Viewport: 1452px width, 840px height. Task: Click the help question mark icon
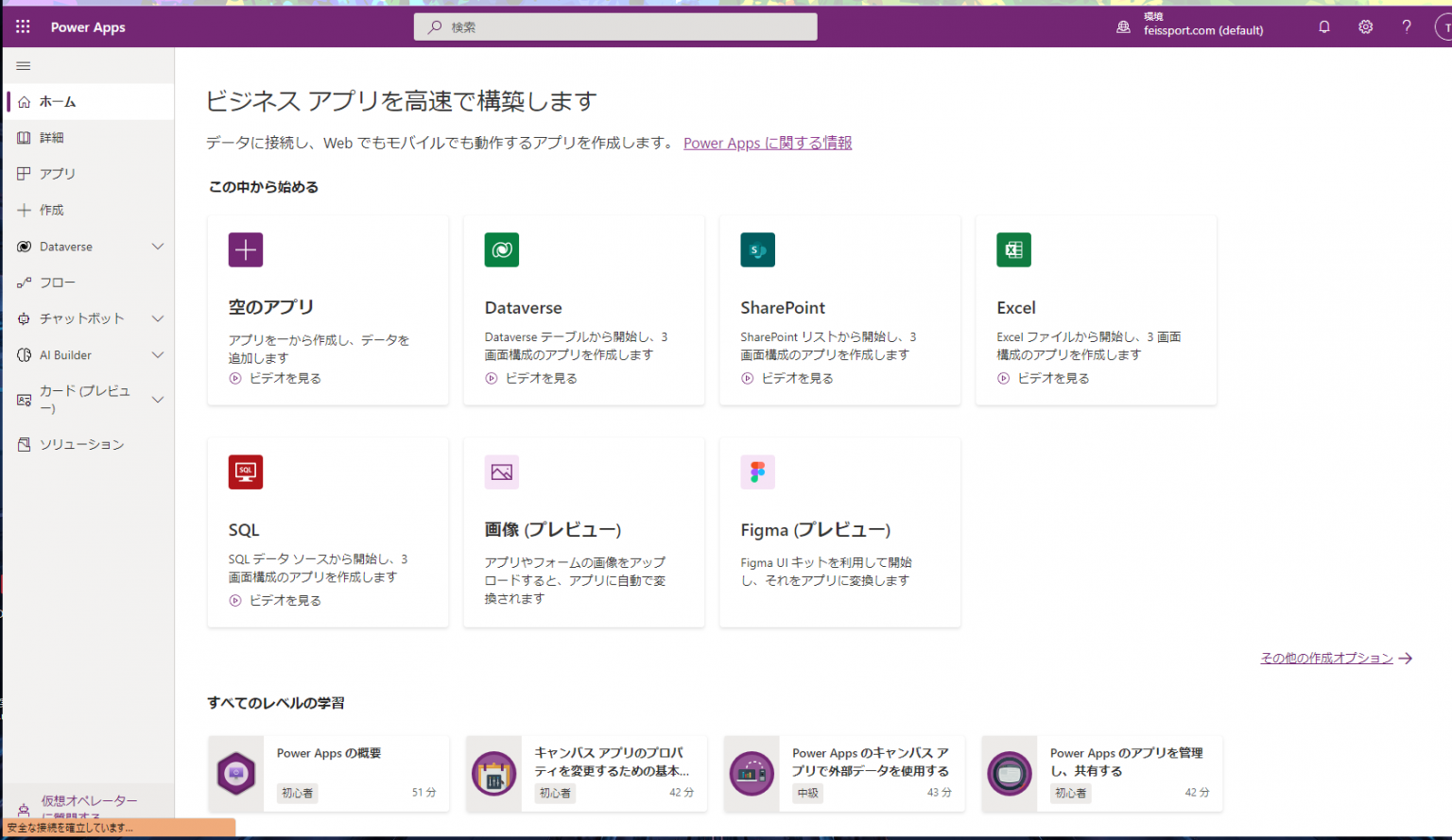[1407, 27]
